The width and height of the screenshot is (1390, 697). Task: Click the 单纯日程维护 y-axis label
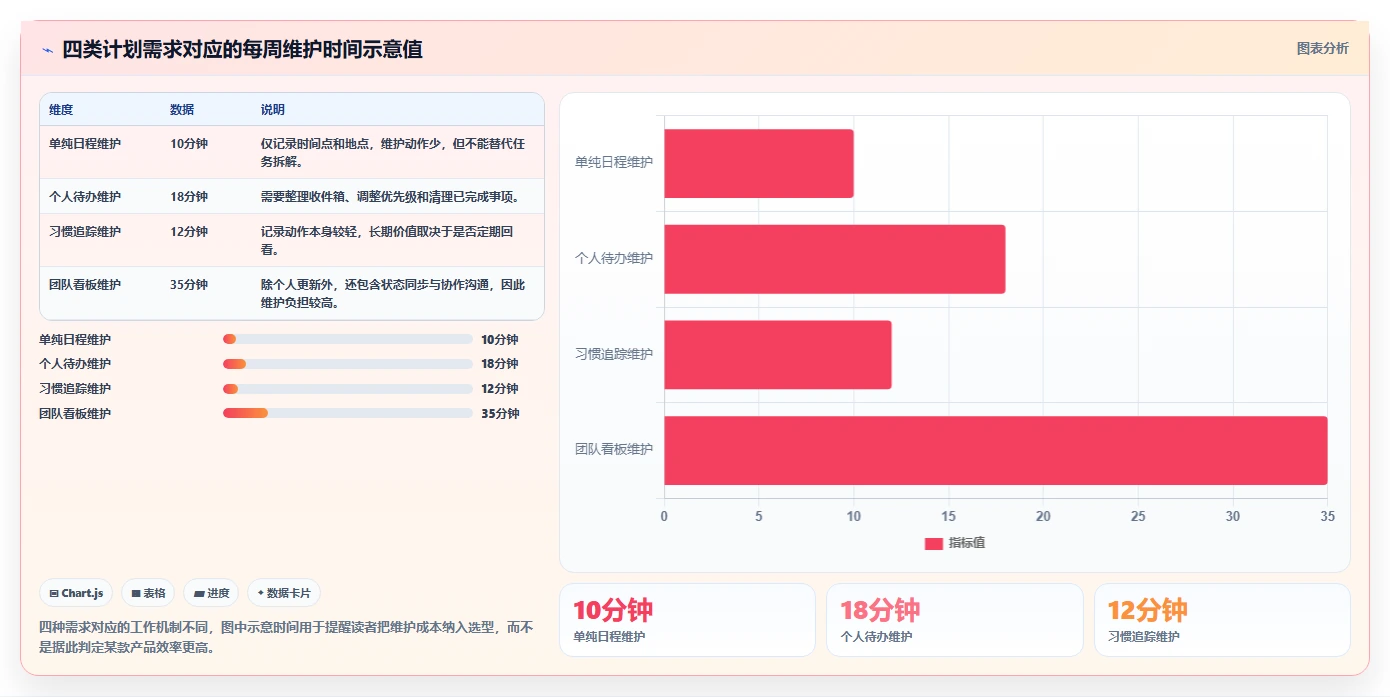click(613, 162)
